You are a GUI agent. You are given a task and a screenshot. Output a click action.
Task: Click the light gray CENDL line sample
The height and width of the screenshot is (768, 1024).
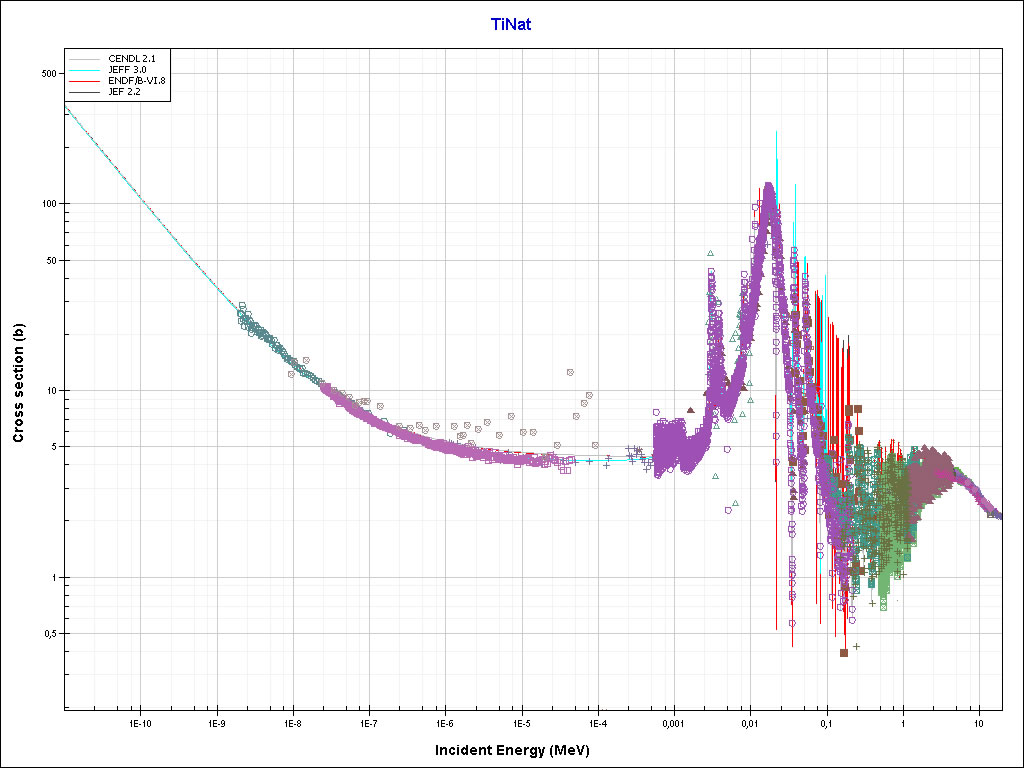point(85,59)
